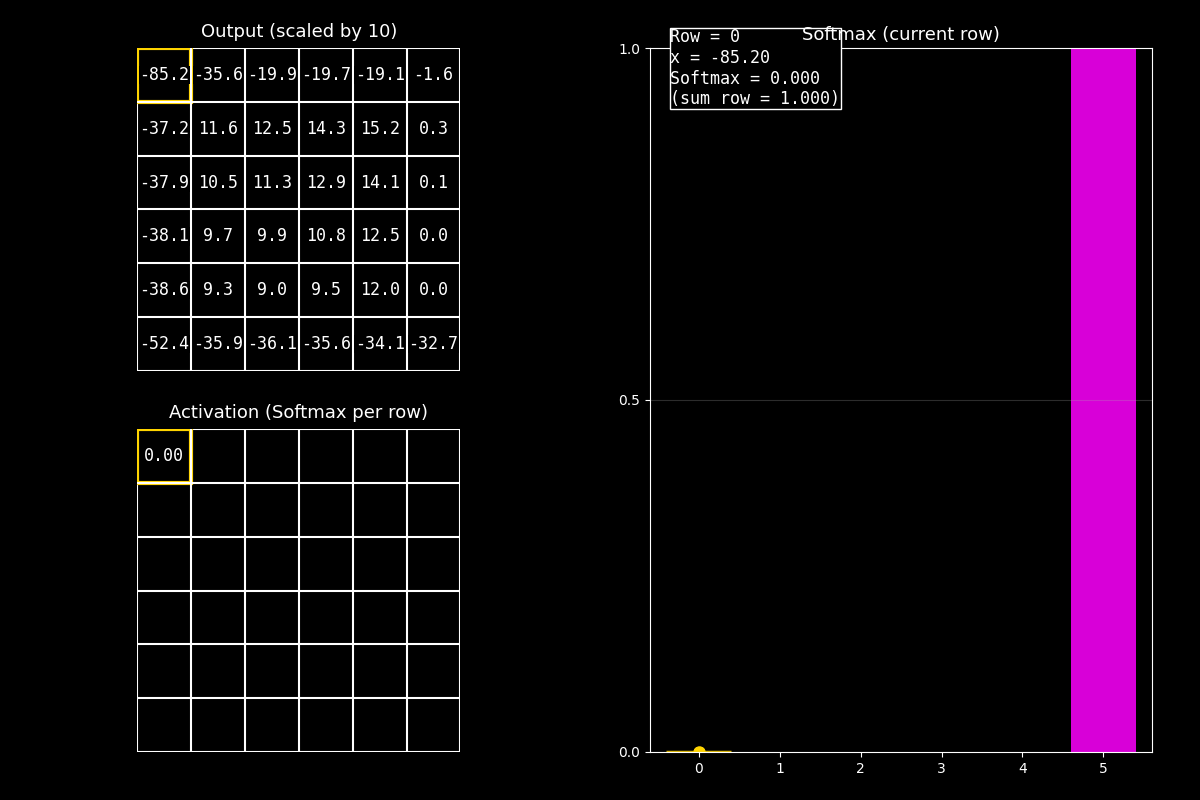This screenshot has width=1200, height=800.
Task: Click the output cell showing -32.7
Action: click(x=433, y=344)
